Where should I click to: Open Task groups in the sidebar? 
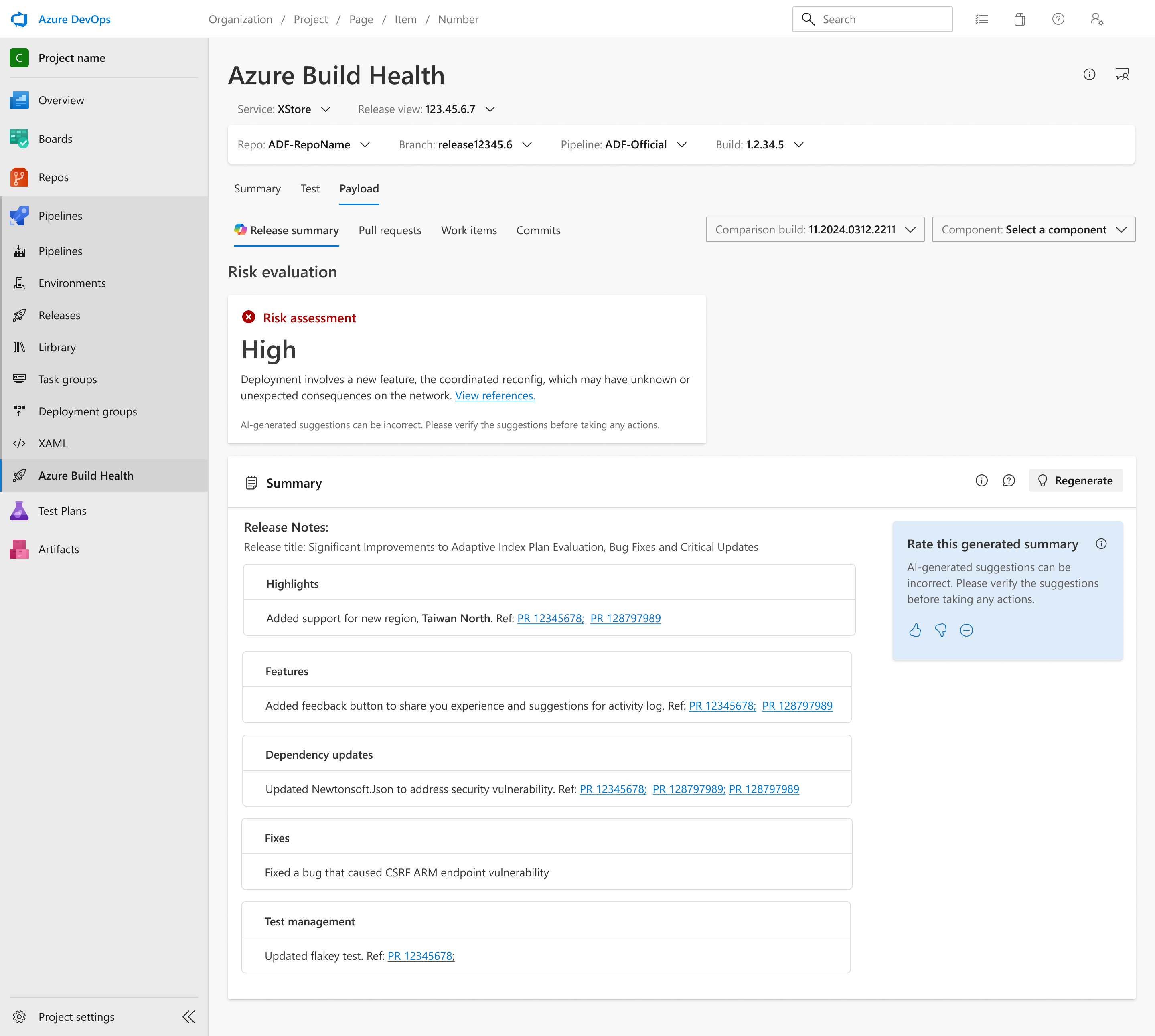(105, 380)
